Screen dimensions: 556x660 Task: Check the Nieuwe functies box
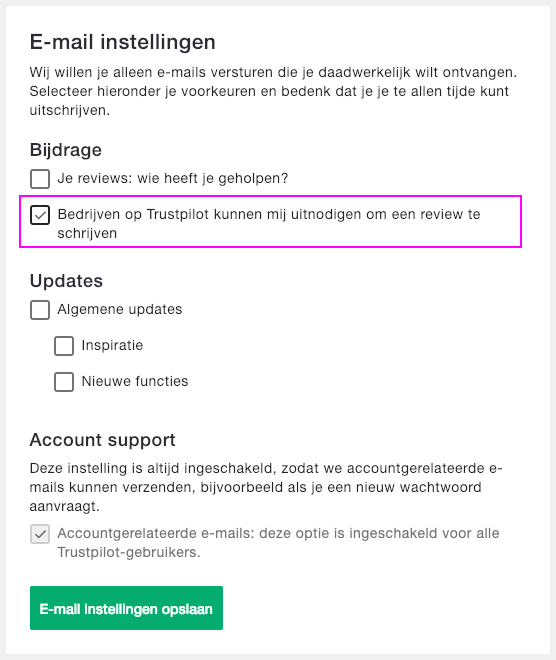64,382
